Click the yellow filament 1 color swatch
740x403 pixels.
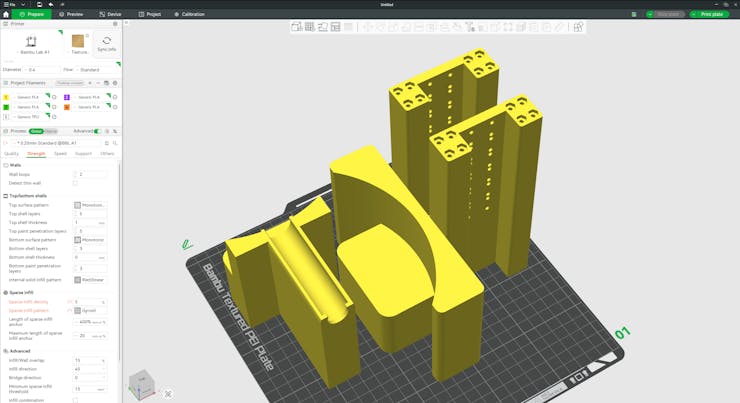click(6, 97)
